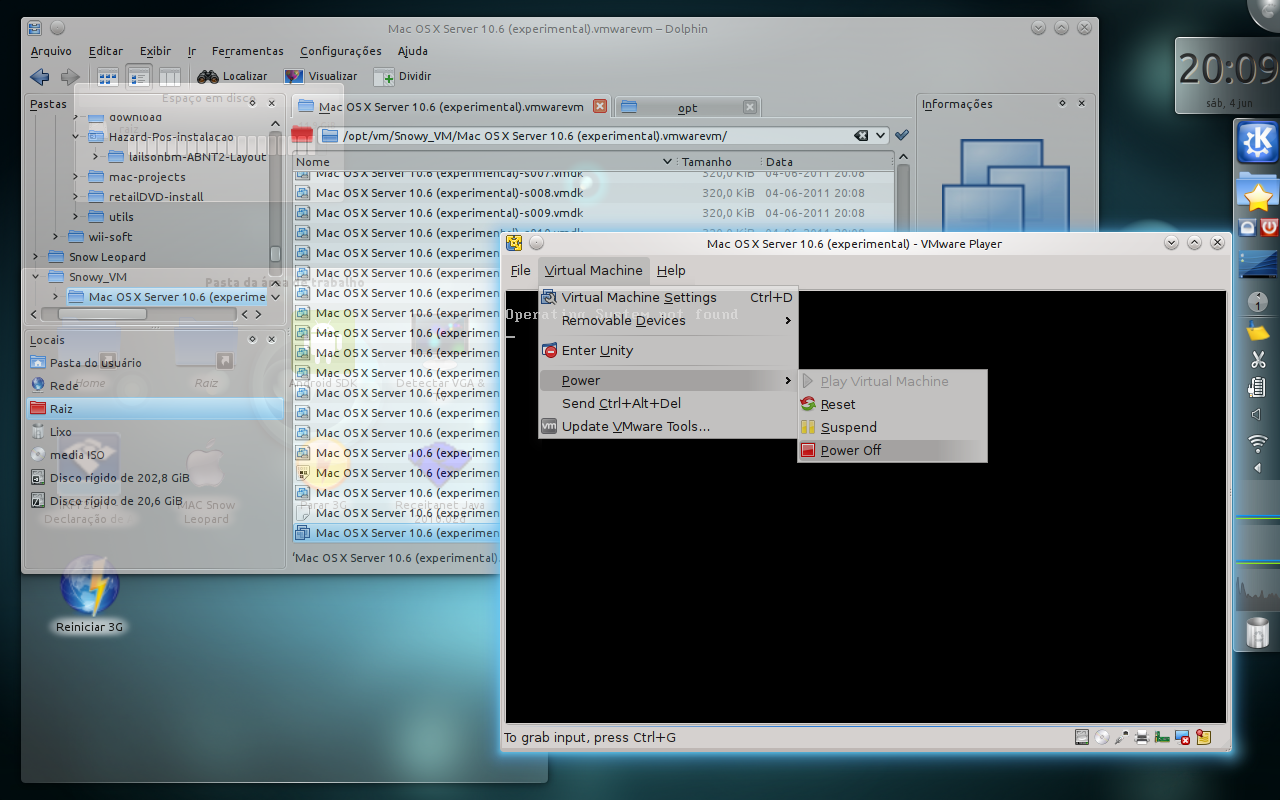Open the location bar history dropdown

pyautogui.click(x=880, y=135)
